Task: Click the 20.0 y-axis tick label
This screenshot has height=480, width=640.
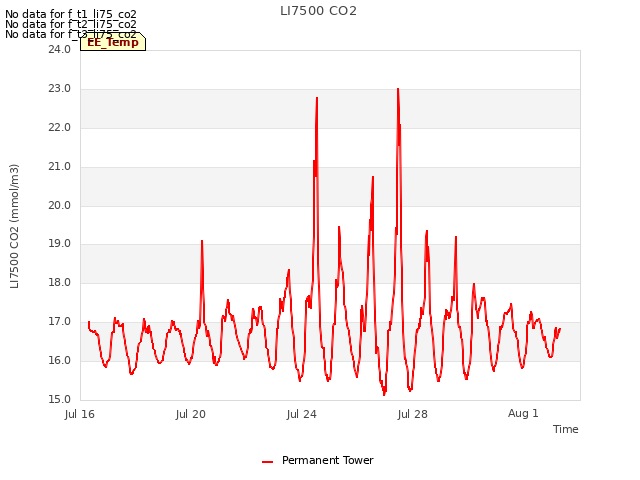Action: (x=59, y=205)
